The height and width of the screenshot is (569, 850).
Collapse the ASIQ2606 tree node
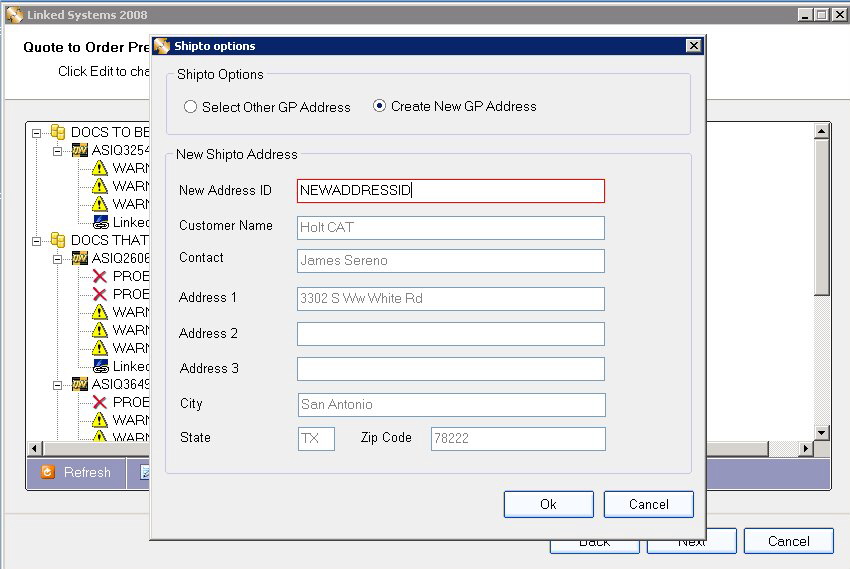[x=57, y=259]
